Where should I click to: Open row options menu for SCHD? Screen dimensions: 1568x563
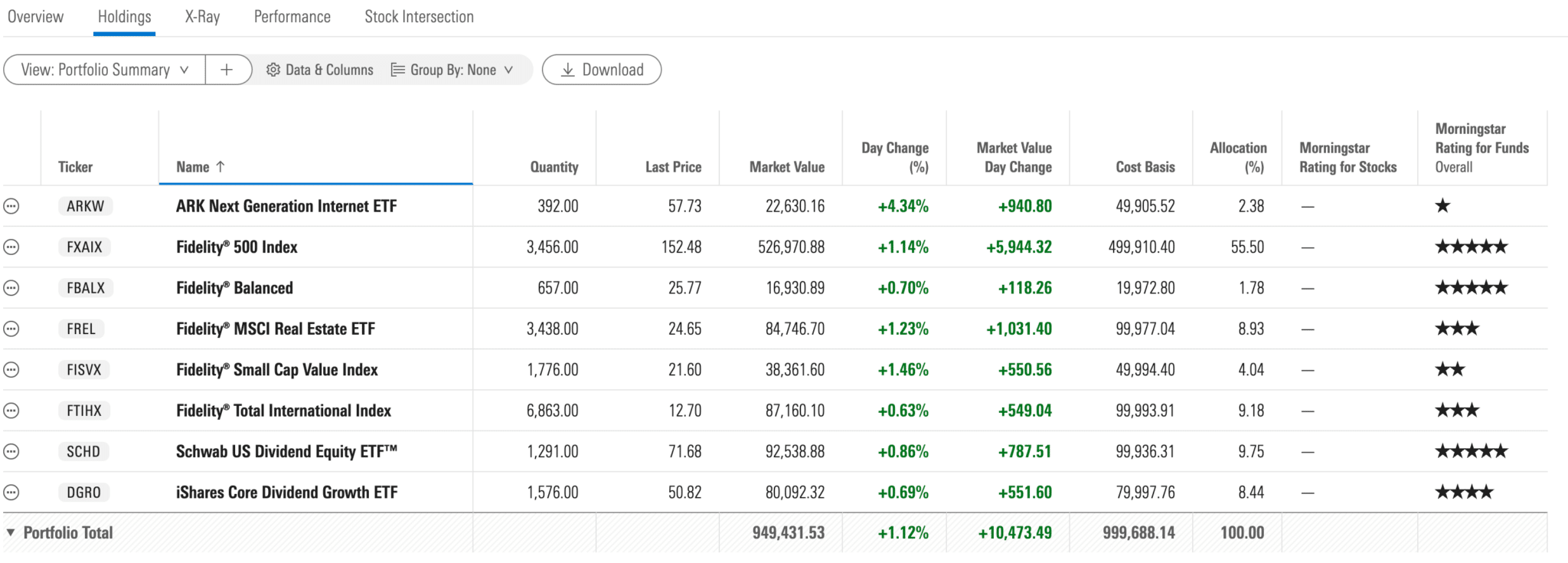pyautogui.click(x=11, y=452)
